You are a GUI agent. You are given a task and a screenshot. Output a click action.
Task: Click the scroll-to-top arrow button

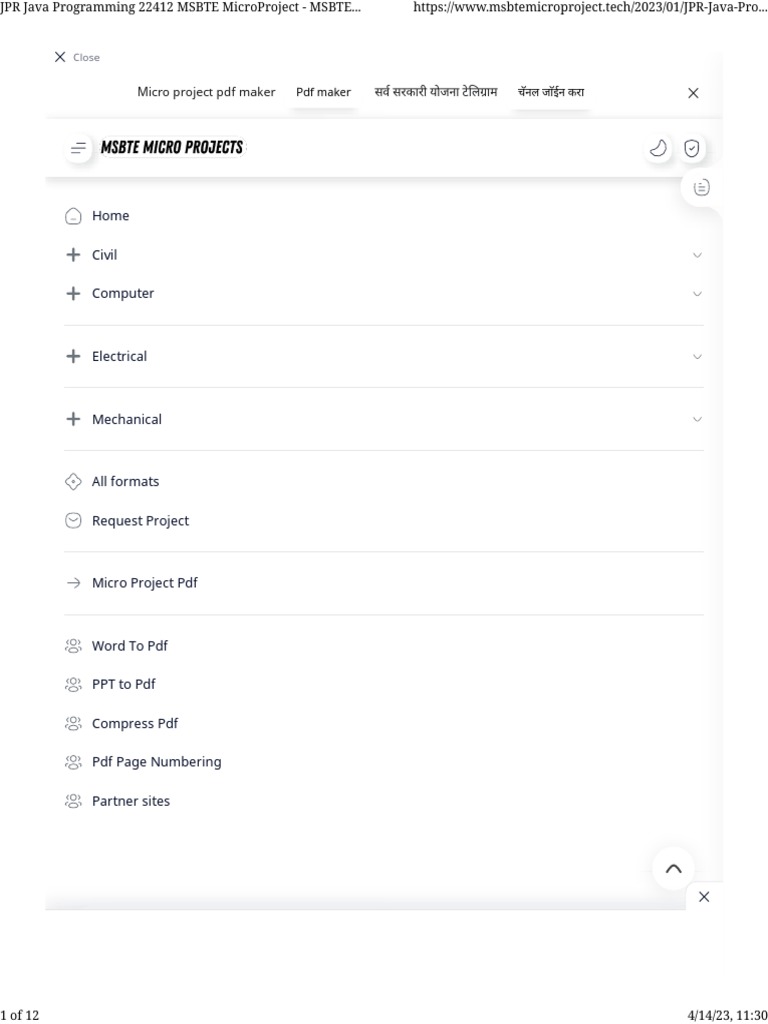(x=673, y=869)
